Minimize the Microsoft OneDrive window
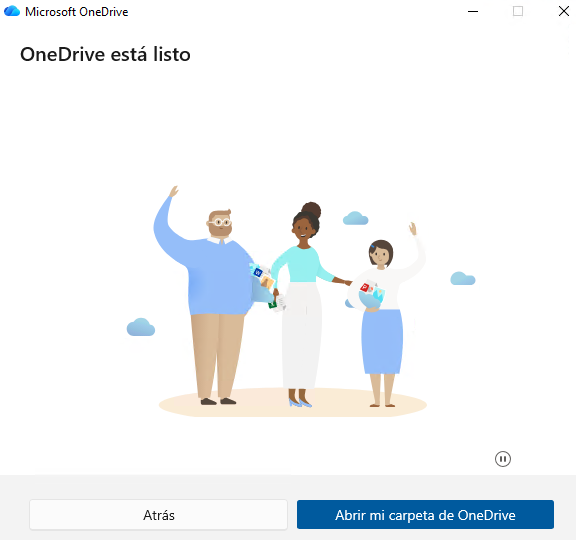The height and width of the screenshot is (540, 576). click(473, 11)
